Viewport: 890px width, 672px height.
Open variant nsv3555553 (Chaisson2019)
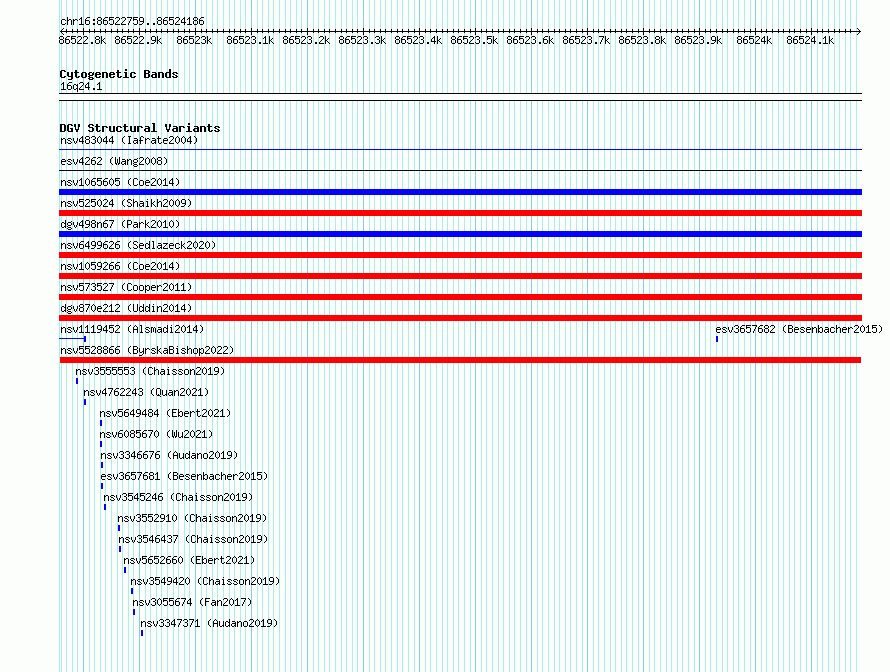tap(150, 371)
